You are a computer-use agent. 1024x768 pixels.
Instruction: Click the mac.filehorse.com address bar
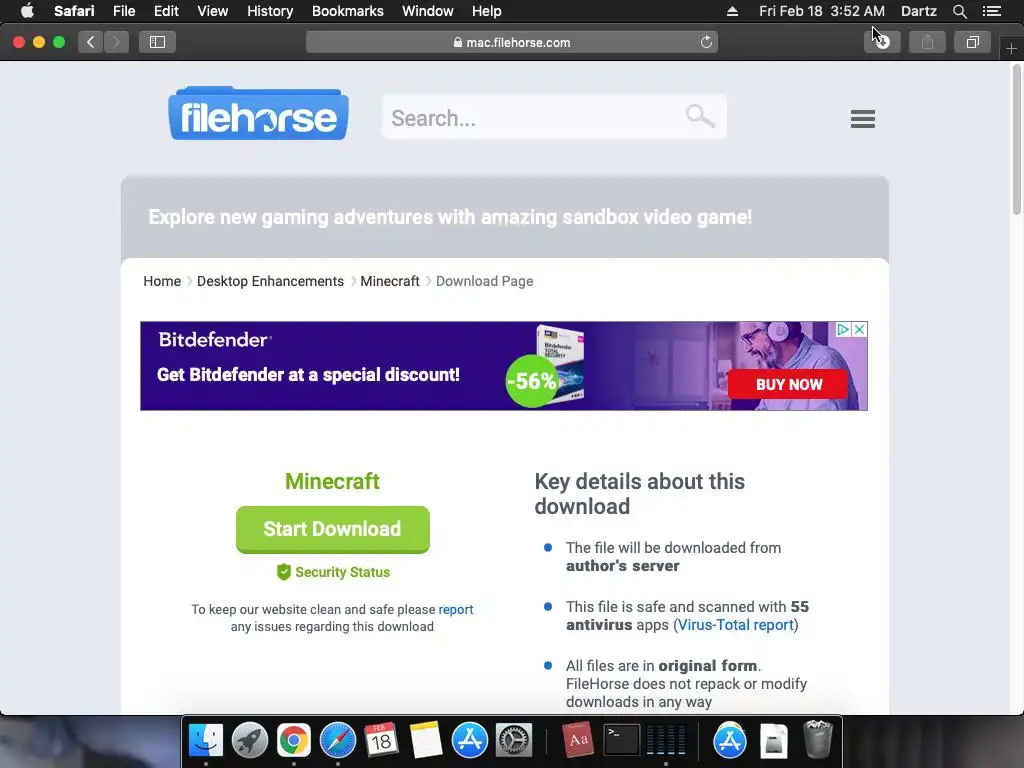click(x=512, y=42)
